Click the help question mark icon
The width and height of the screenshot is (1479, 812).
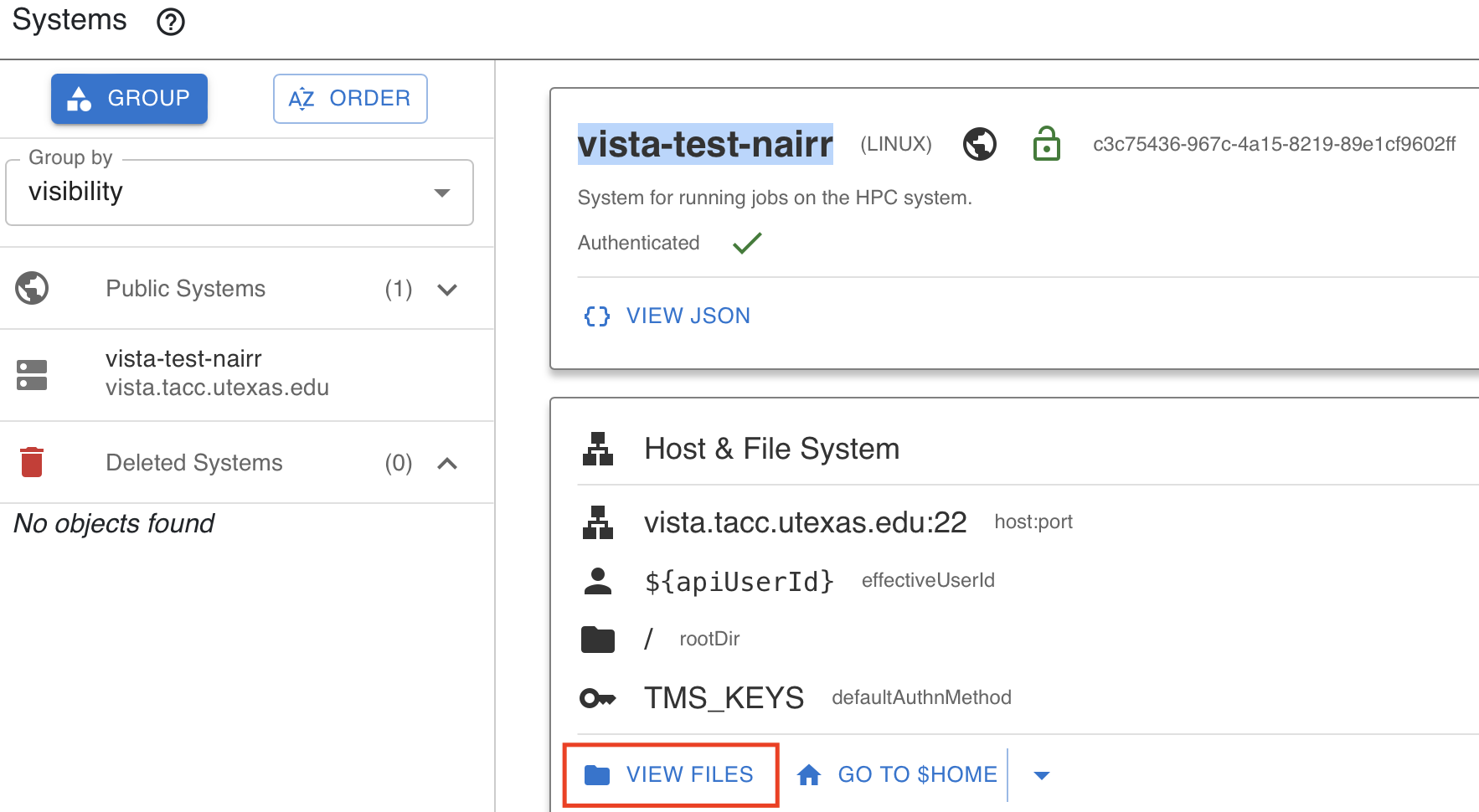point(170,22)
